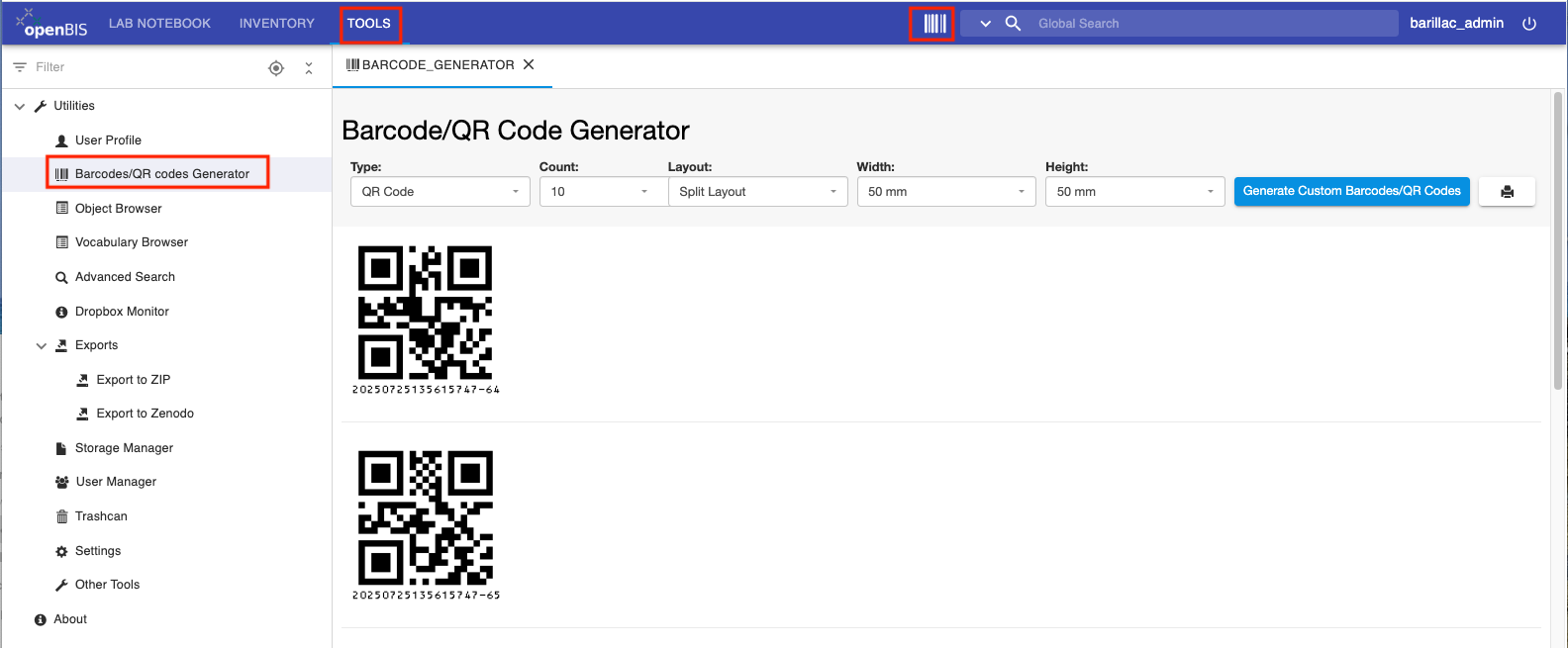Click the Other Tools wrench icon
Viewport: 1568px width, 648px height.
(x=62, y=585)
